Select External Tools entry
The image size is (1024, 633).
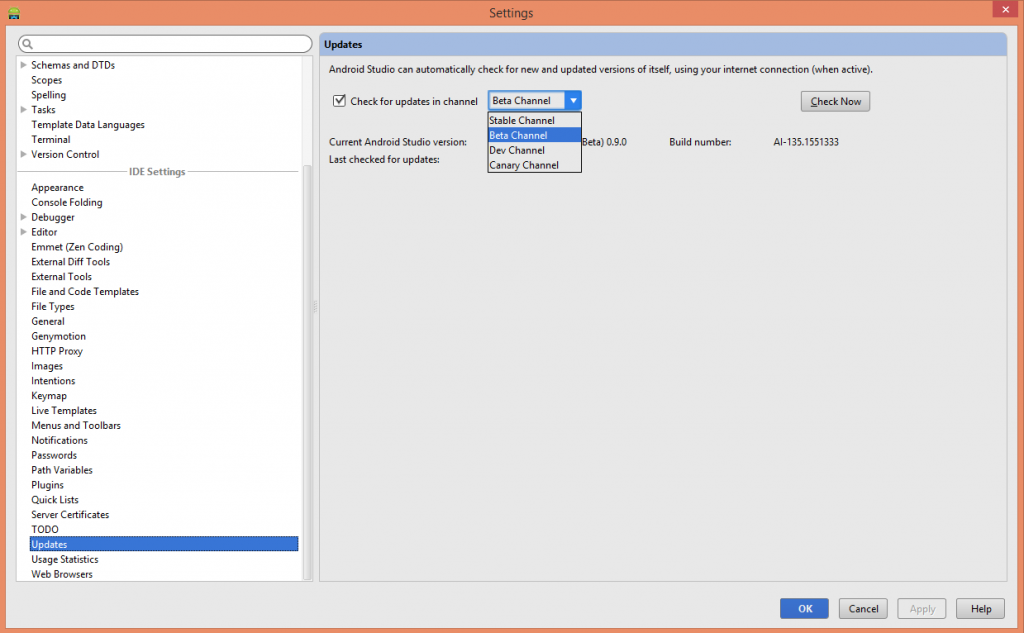click(x=61, y=277)
